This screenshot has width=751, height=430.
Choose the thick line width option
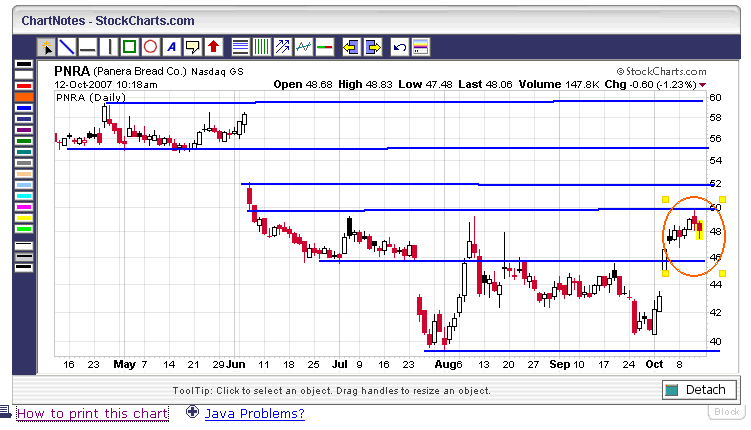point(24,267)
